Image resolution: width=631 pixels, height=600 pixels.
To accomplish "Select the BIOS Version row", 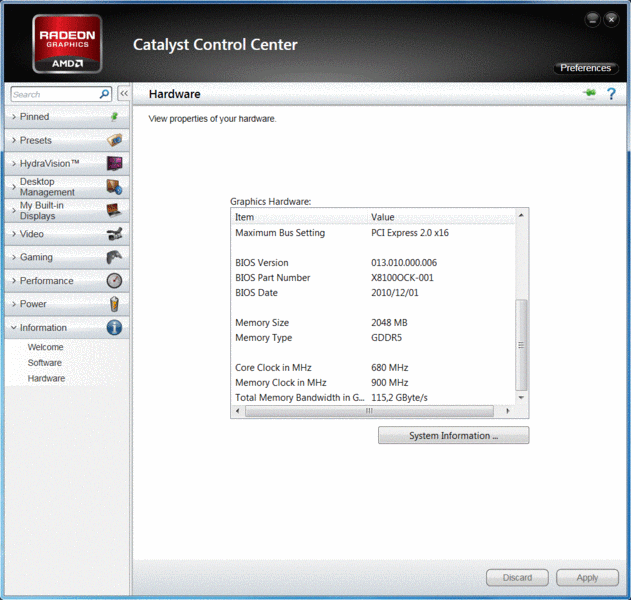I will (x=373, y=262).
